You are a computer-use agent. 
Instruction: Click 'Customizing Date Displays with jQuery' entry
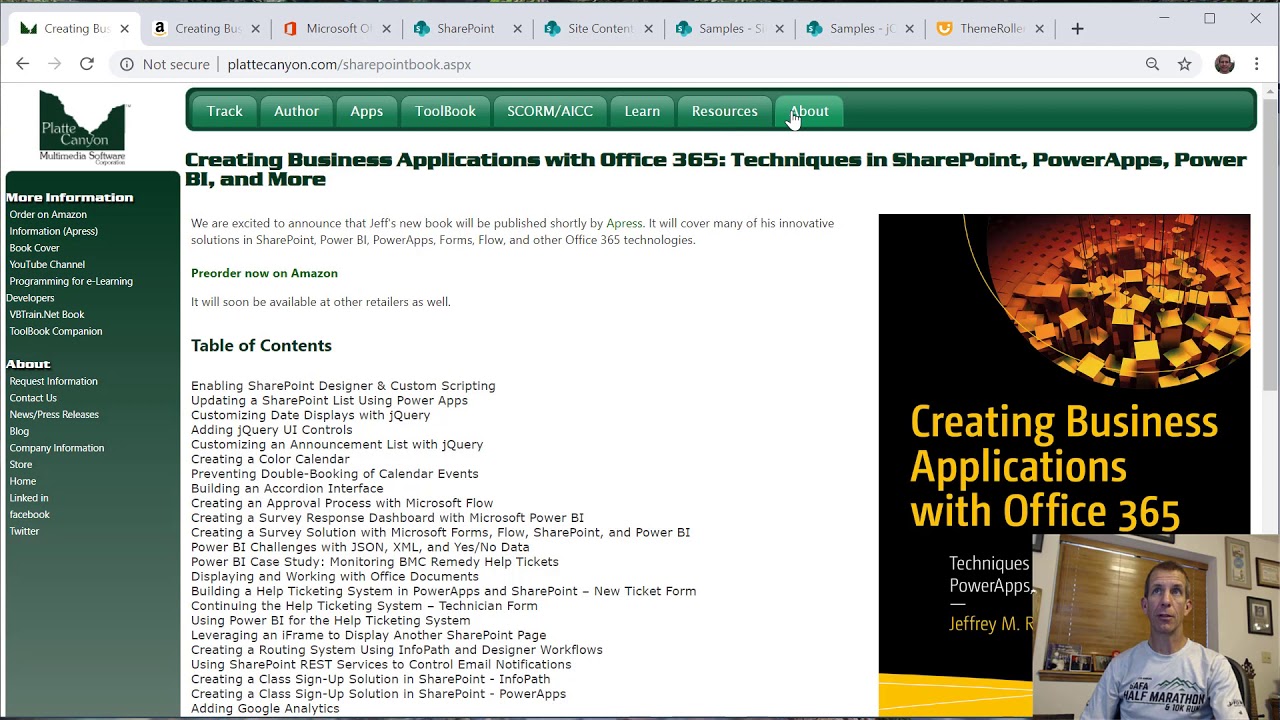click(x=310, y=415)
